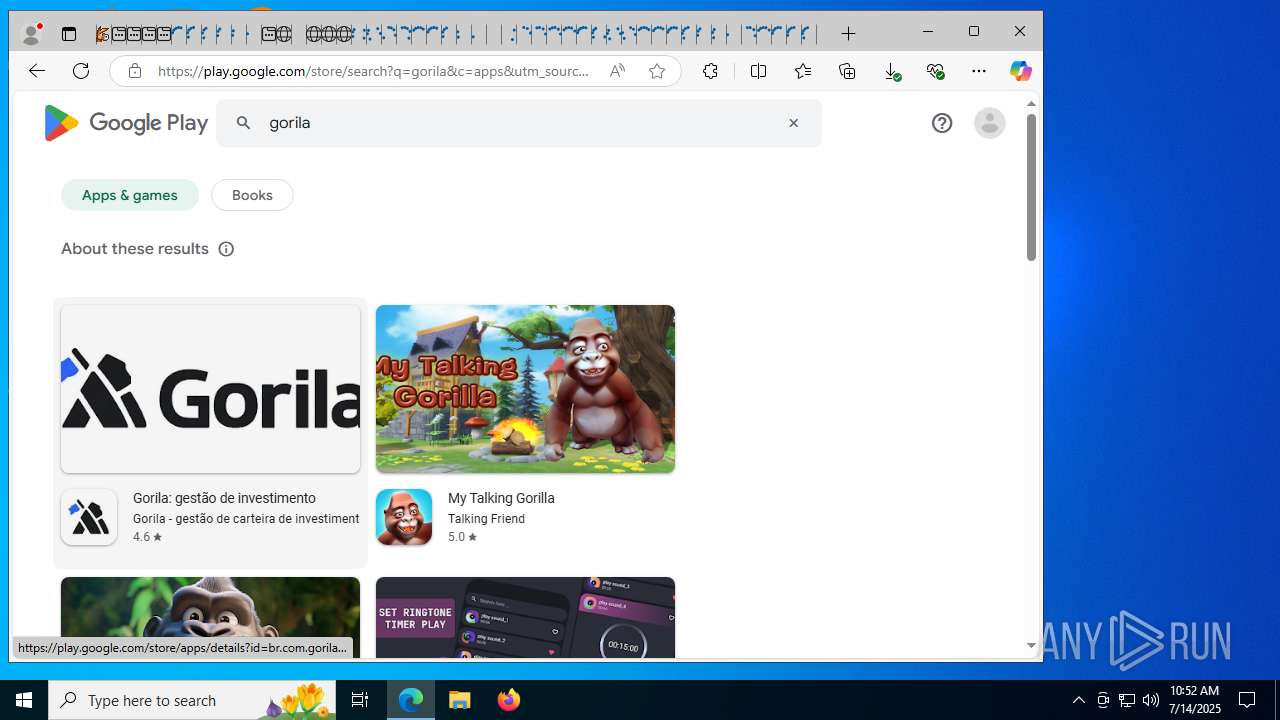Open the Windows Start menu
This screenshot has width=1280, height=720.
click(x=24, y=700)
